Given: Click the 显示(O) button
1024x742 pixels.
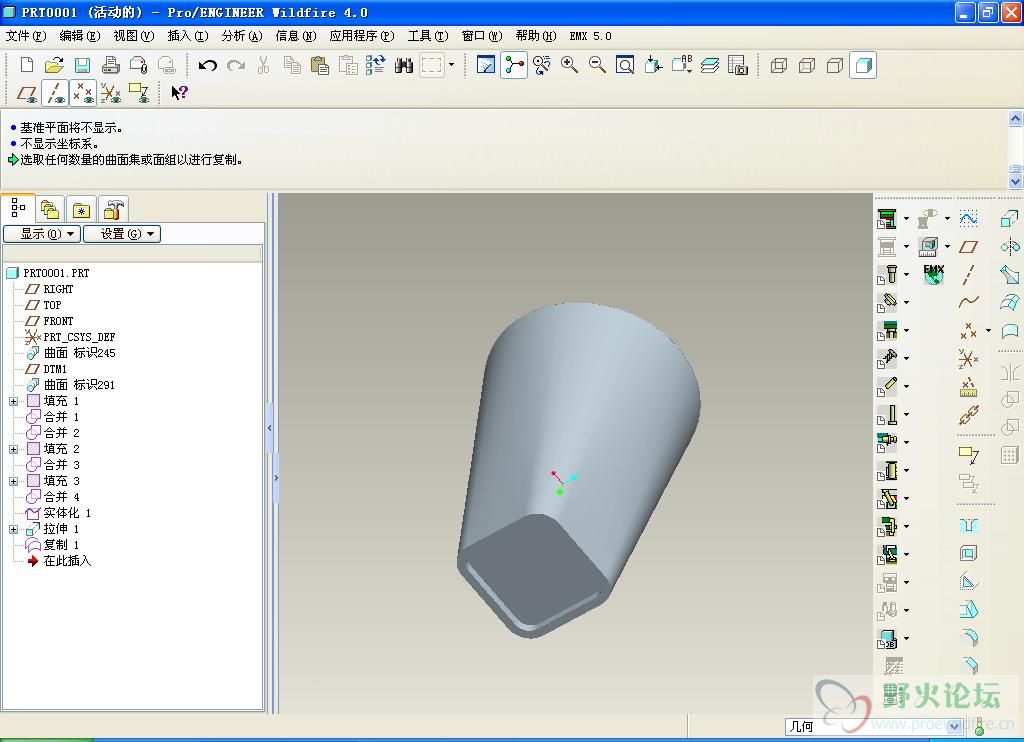Looking at the screenshot, I should click(x=41, y=234).
